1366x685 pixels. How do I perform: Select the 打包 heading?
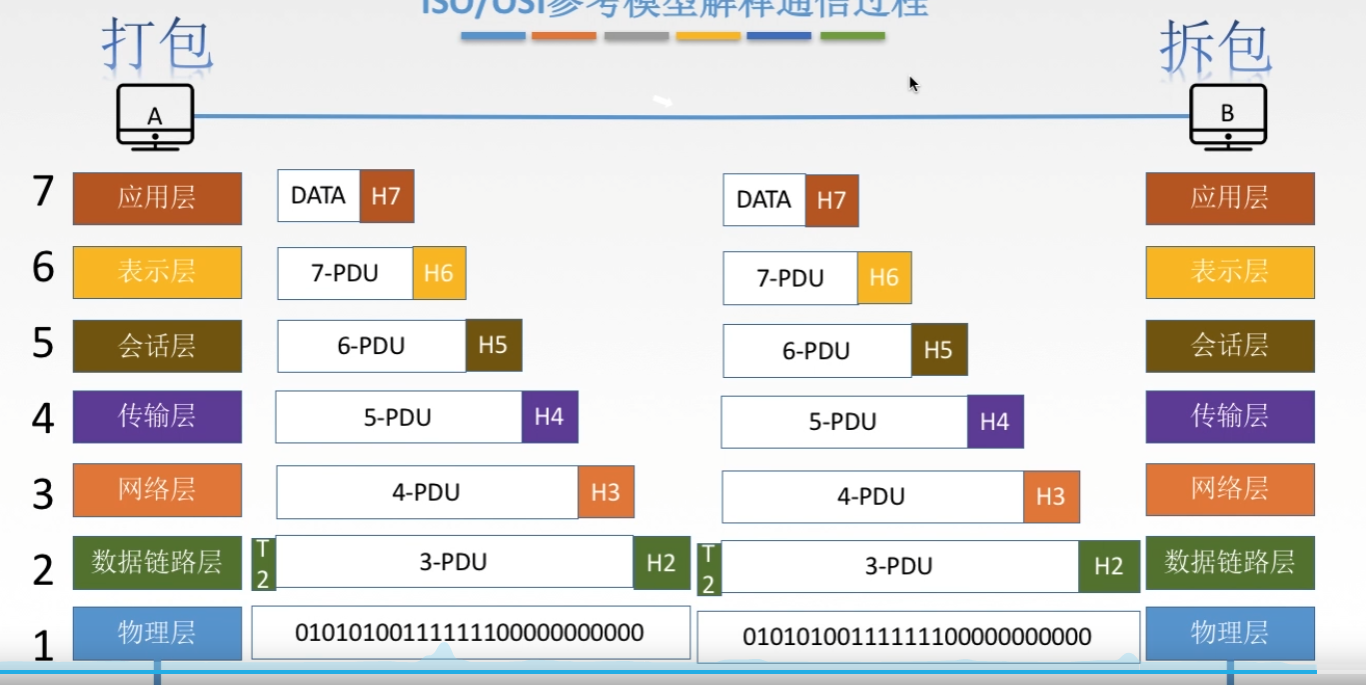[157, 45]
